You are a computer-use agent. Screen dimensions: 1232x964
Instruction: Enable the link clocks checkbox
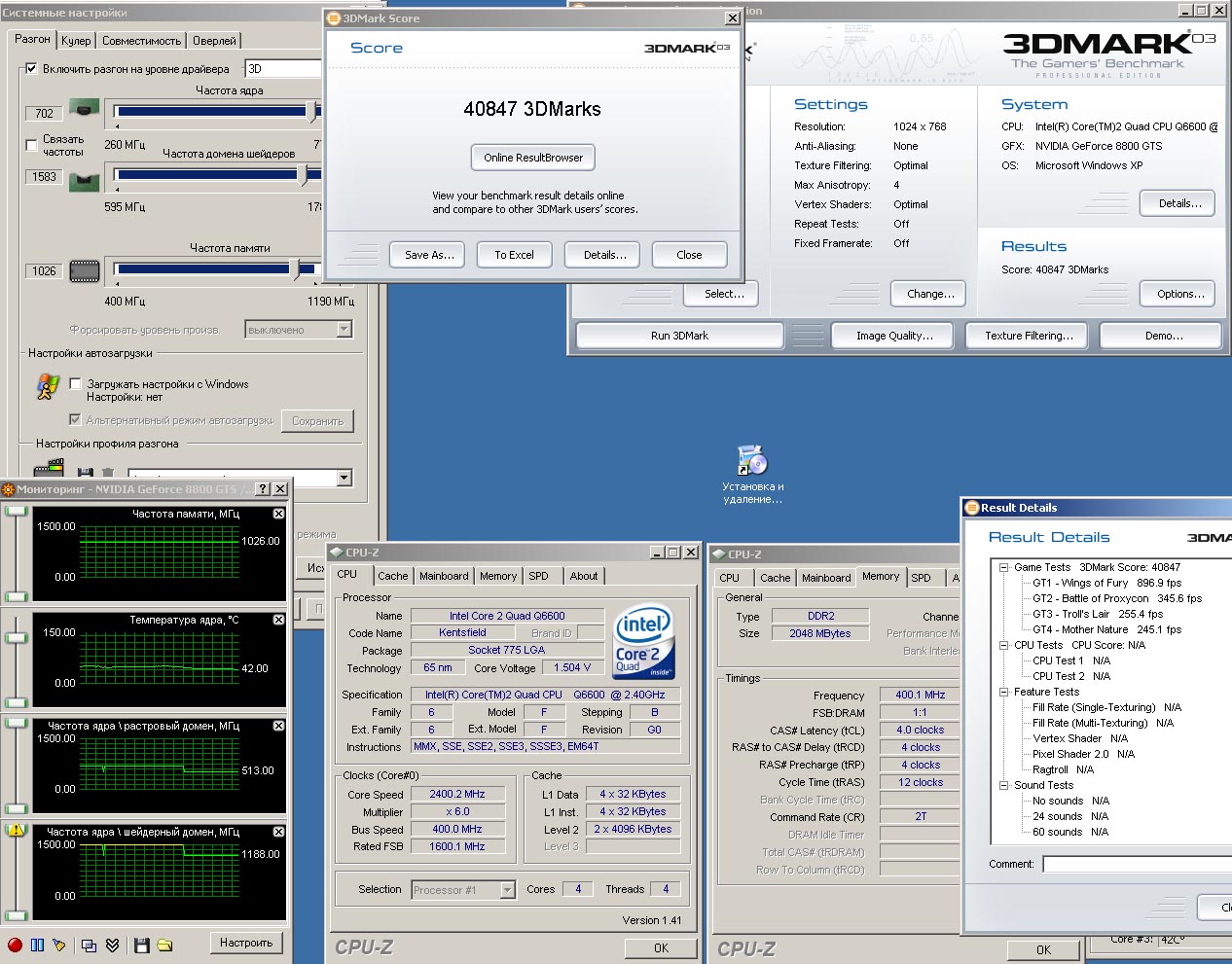31,146
